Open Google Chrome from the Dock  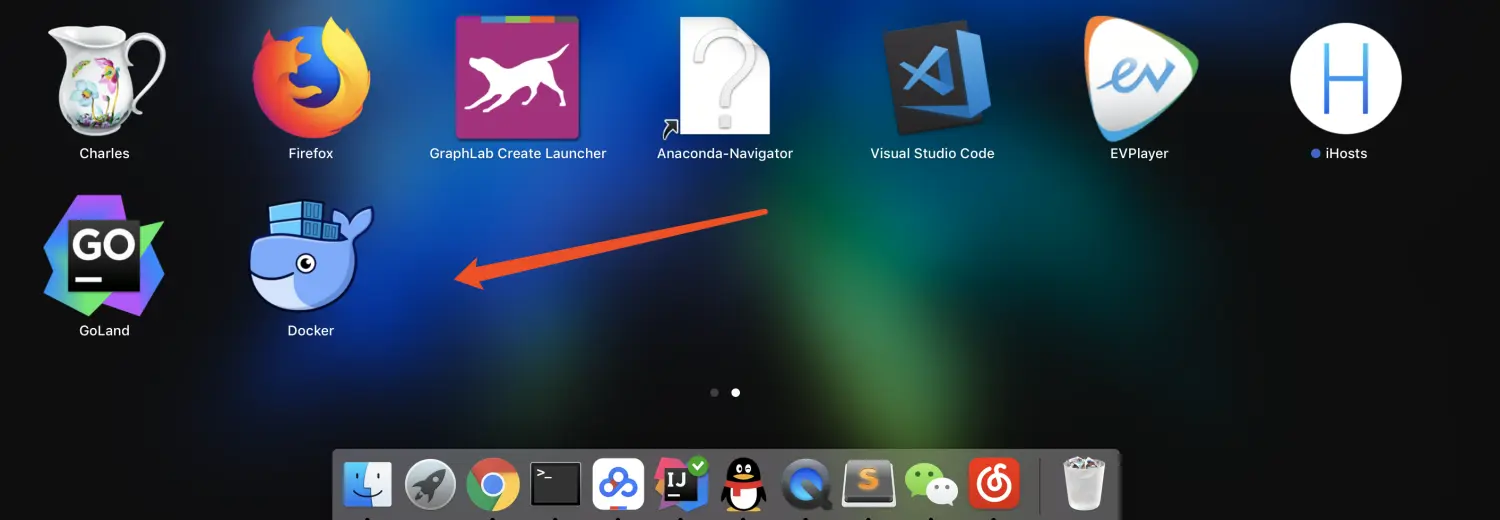pos(493,485)
